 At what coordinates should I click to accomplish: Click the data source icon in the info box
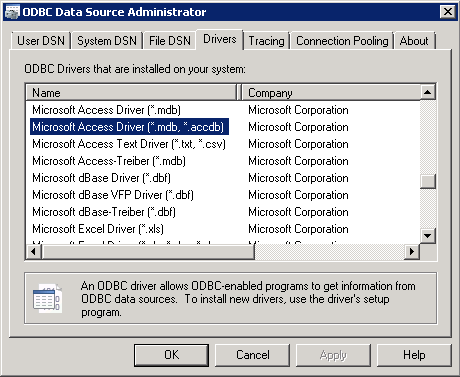(47, 298)
